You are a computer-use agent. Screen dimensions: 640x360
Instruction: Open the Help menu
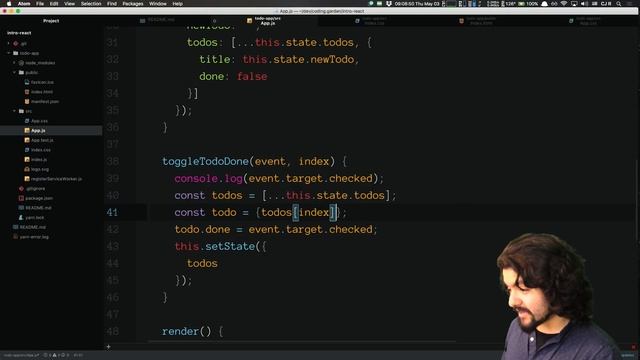[x=178, y=4]
